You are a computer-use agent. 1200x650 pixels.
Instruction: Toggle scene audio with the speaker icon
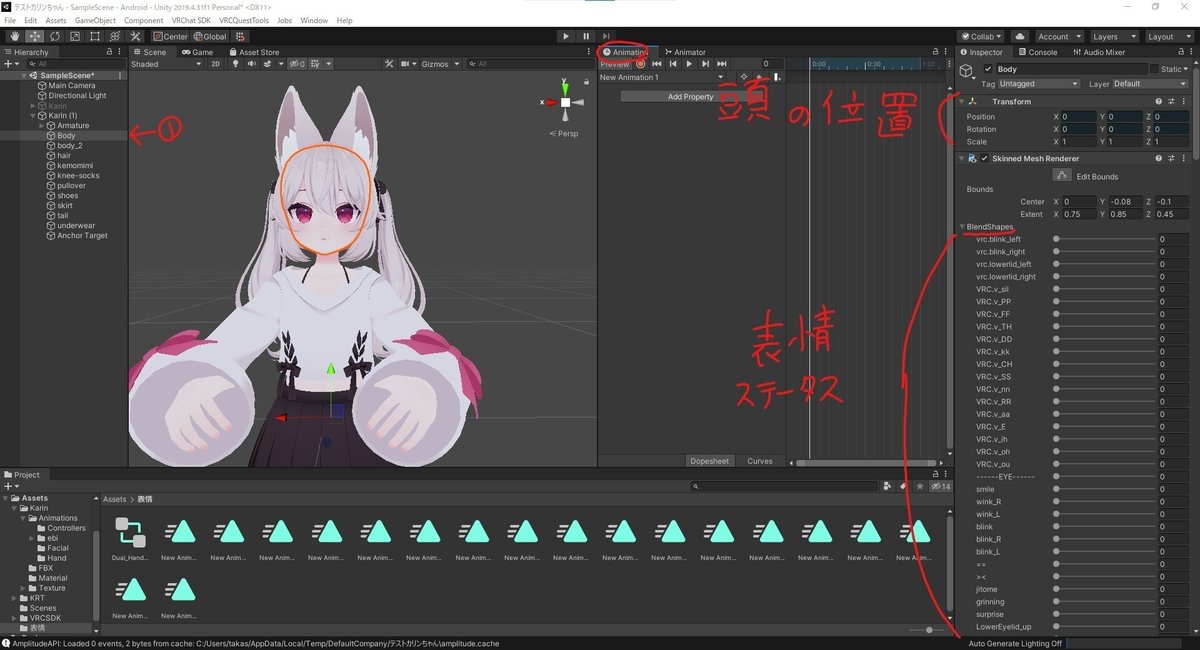(x=253, y=64)
